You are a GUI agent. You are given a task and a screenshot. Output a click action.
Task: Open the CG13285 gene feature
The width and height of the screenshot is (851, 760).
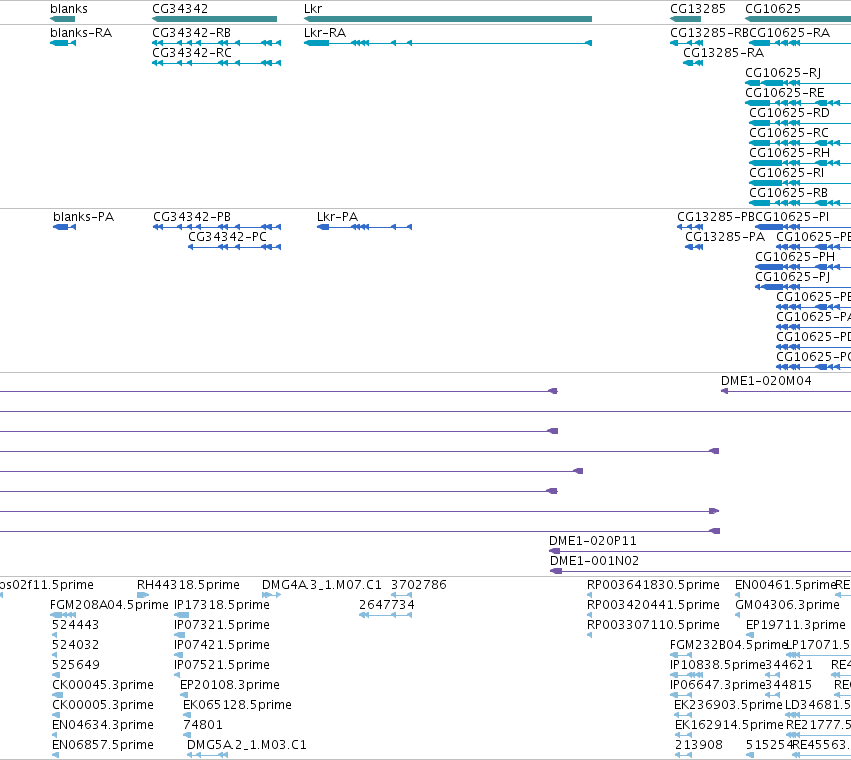685,19
